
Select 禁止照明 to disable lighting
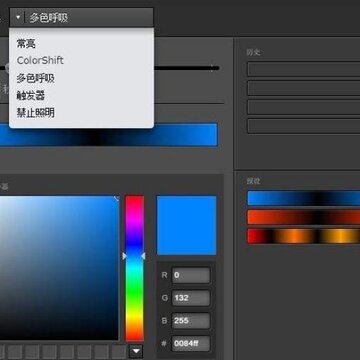(x=35, y=113)
